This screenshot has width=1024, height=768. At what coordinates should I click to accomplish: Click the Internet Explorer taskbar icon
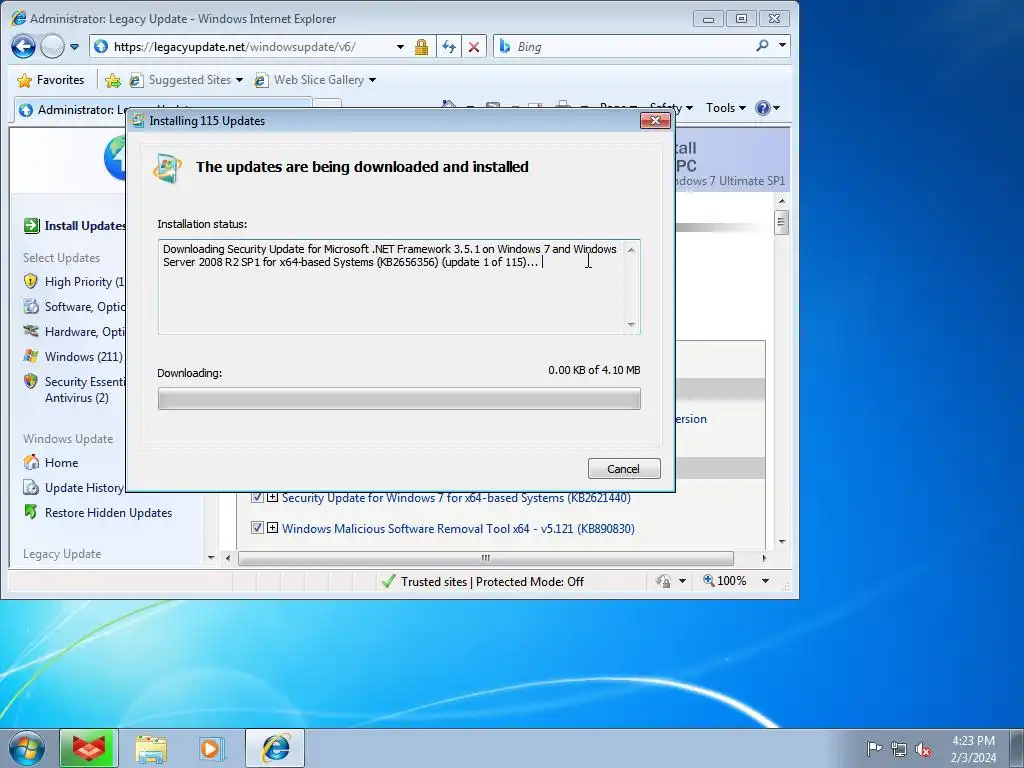tap(275, 748)
